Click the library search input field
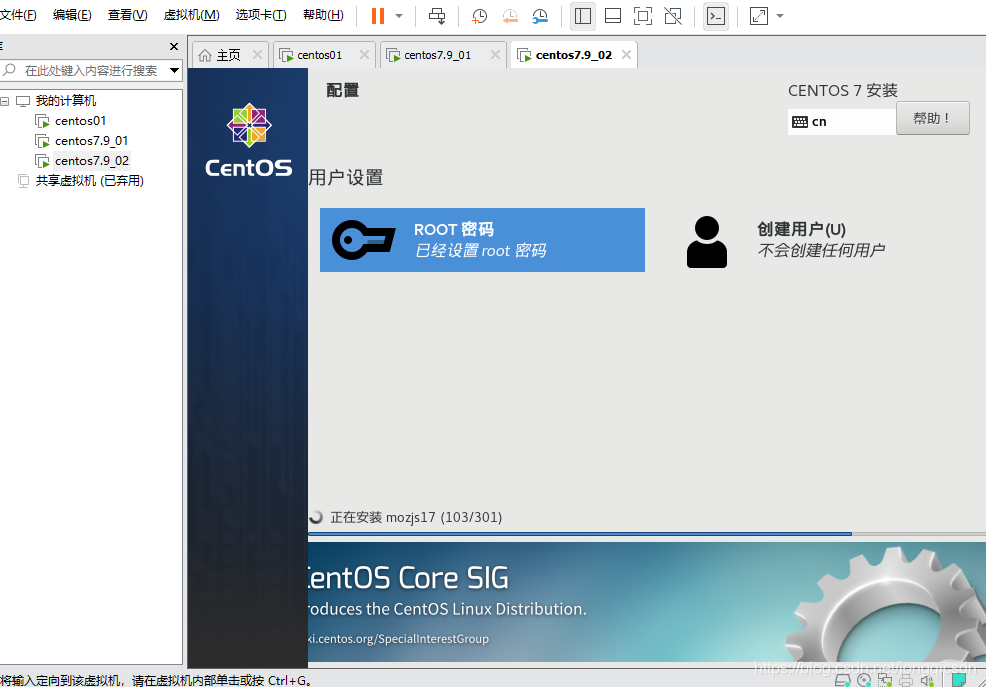Viewport: 986px width, 687px height. click(x=91, y=70)
